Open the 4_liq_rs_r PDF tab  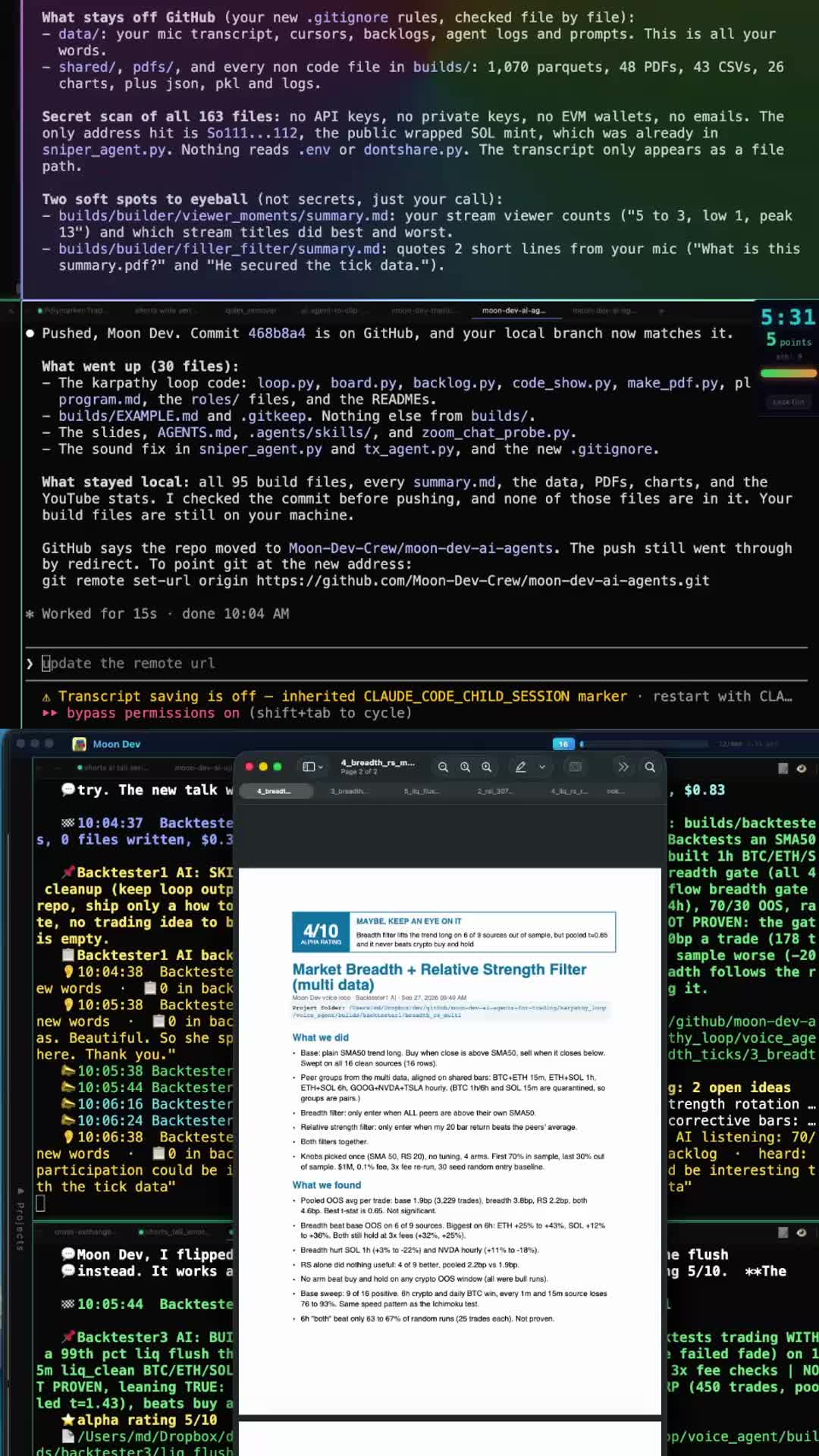[569, 791]
